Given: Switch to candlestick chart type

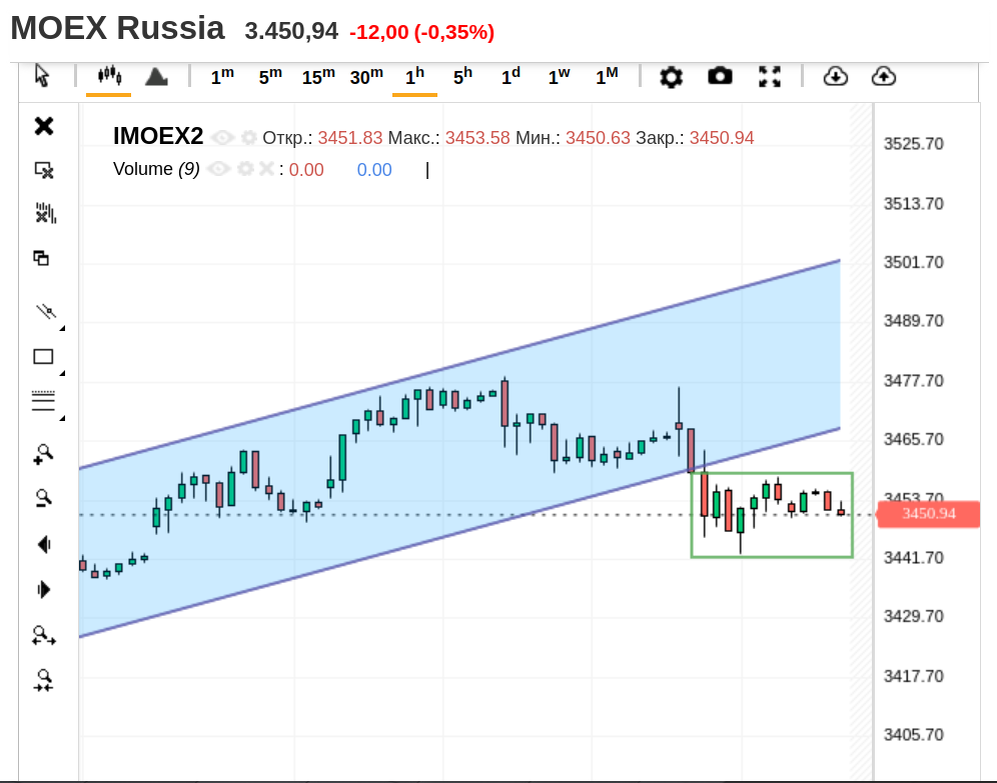Looking at the screenshot, I should (x=109, y=76).
